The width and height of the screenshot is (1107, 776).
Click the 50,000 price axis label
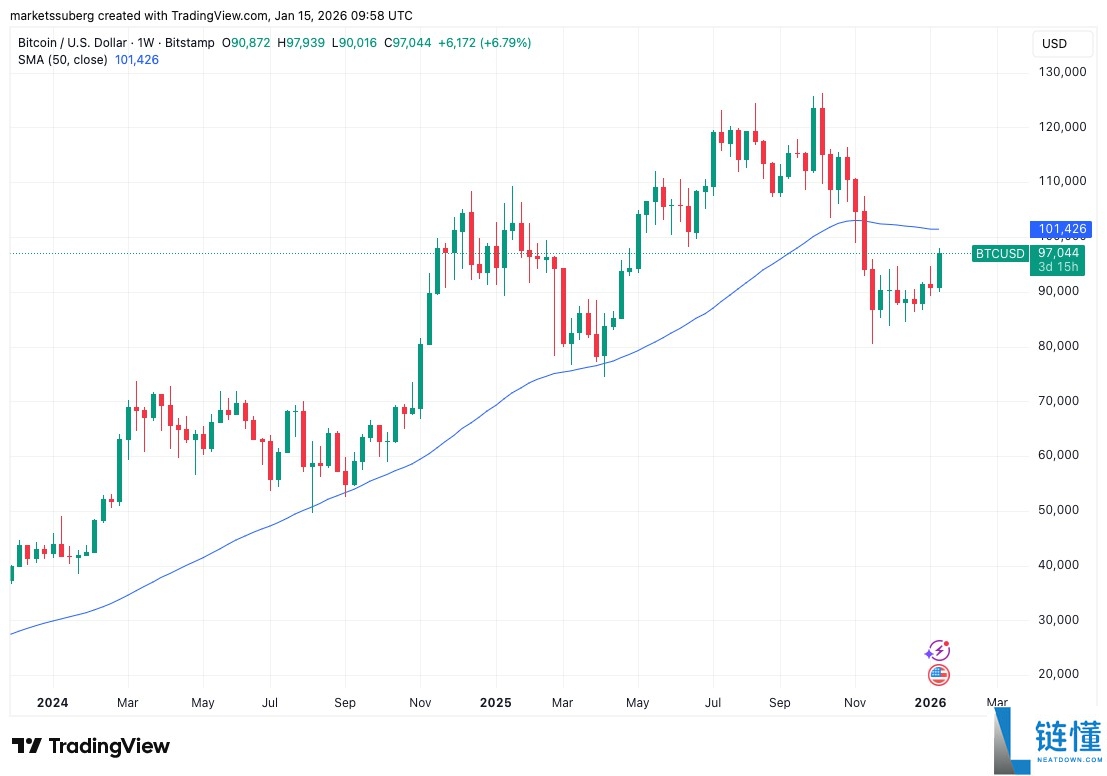(1058, 510)
